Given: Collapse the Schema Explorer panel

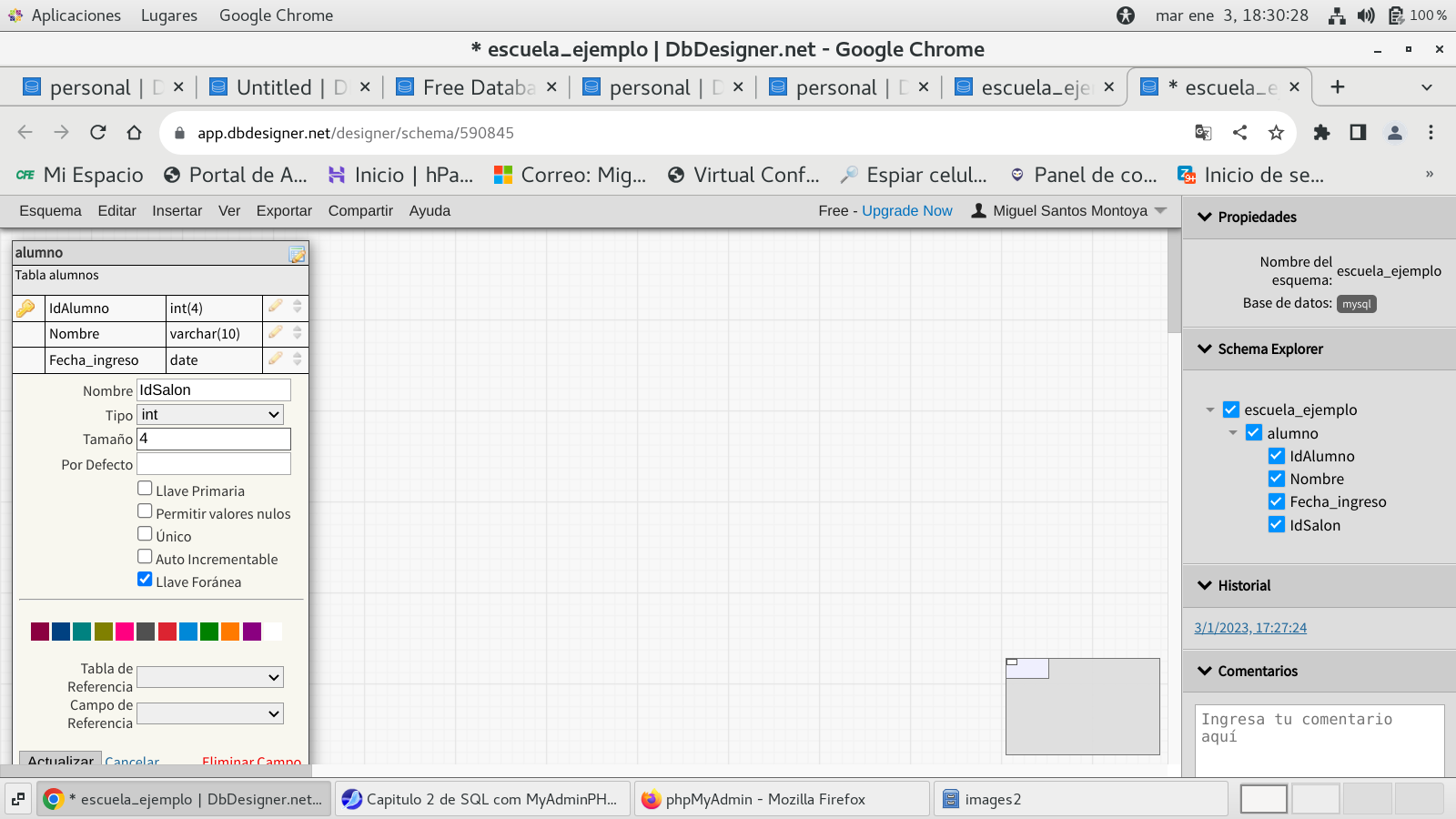Looking at the screenshot, I should [1206, 349].
